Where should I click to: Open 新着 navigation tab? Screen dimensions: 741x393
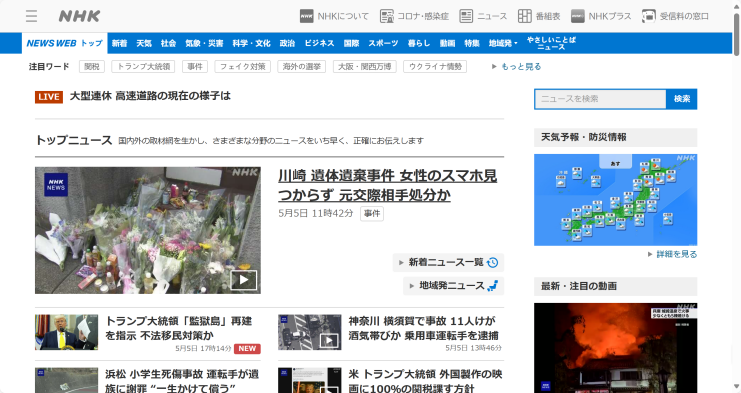click(119, 43)
